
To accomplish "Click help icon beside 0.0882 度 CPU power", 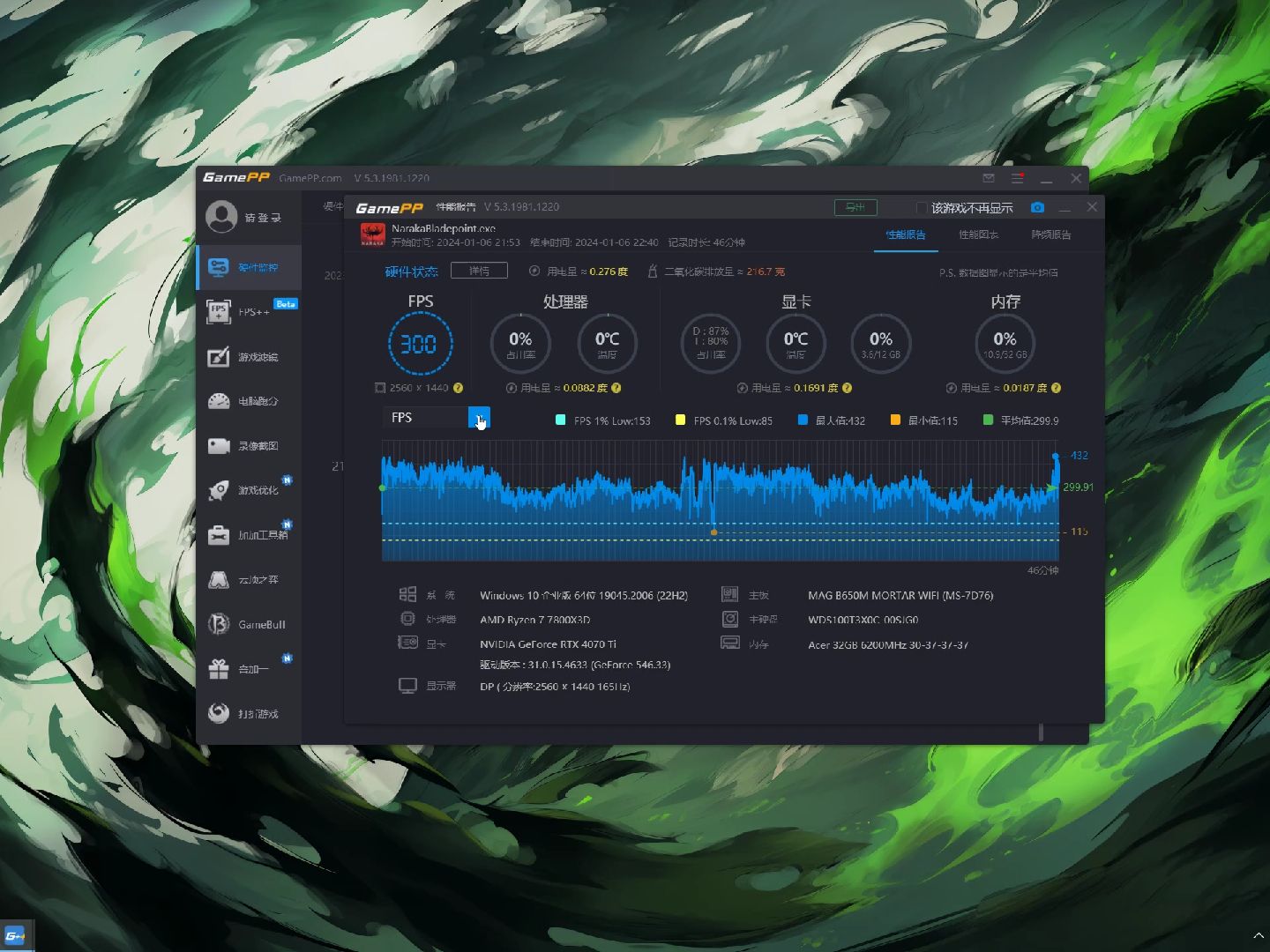I will [x=616, y=388].
